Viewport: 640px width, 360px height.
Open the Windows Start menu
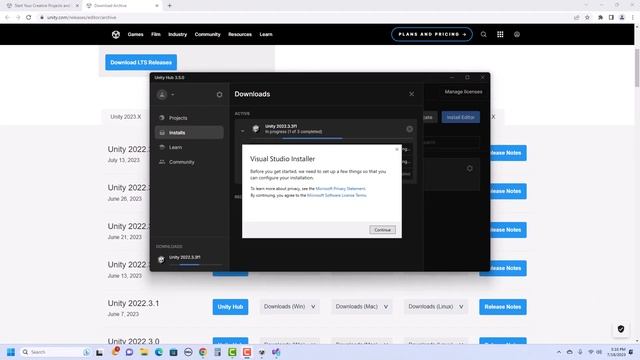point(11,352)
